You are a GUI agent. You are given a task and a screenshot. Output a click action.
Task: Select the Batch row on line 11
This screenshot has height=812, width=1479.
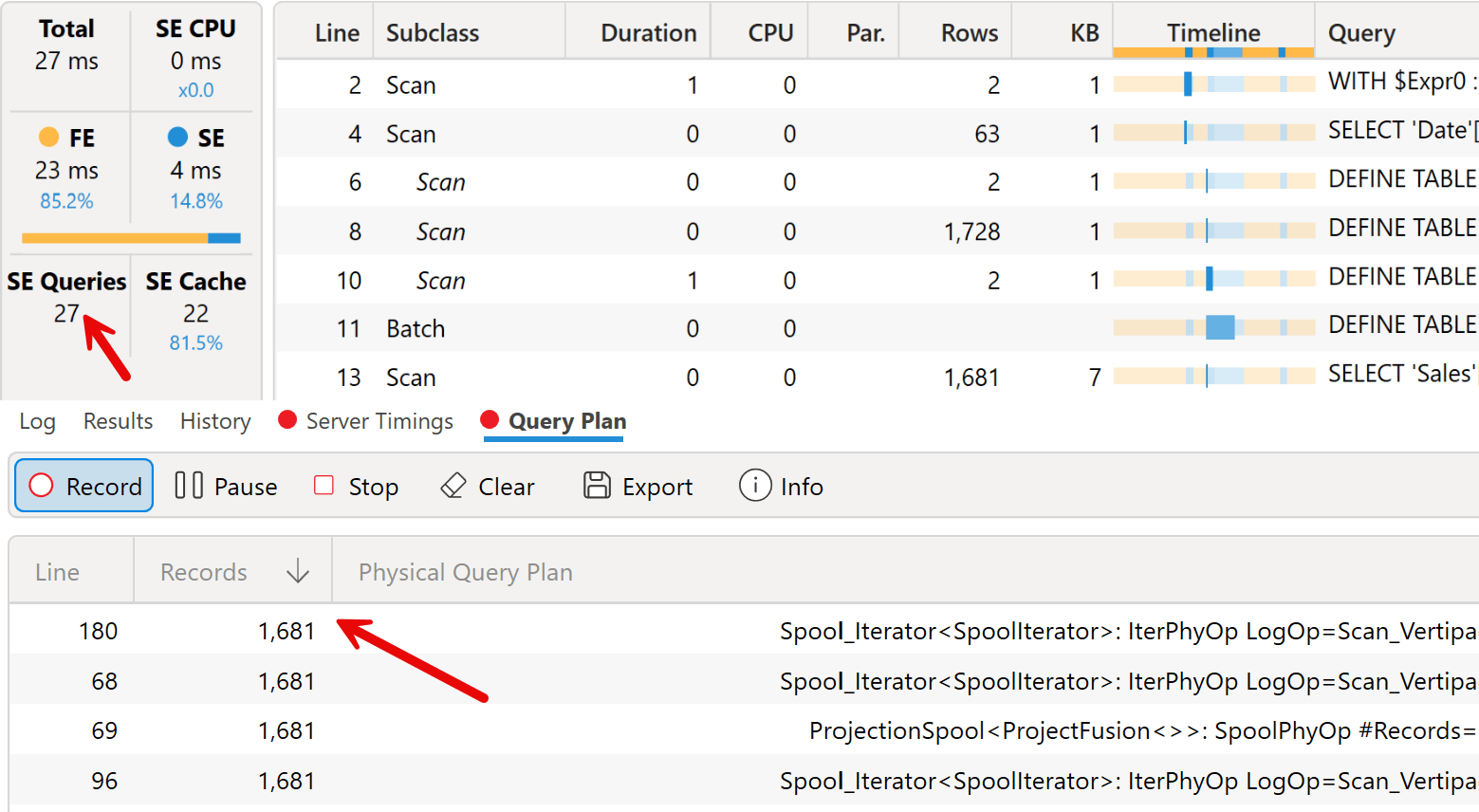click(416, 329)
